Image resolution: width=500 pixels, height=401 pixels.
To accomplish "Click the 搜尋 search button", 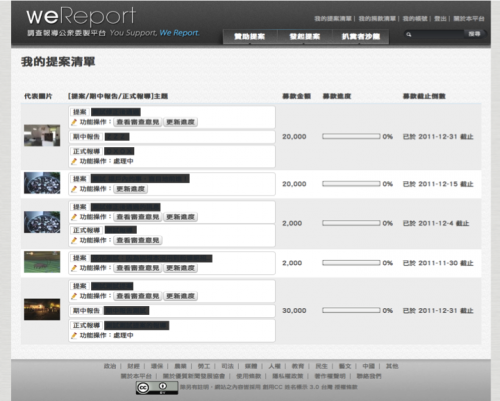I will click(x=474, y=34).
